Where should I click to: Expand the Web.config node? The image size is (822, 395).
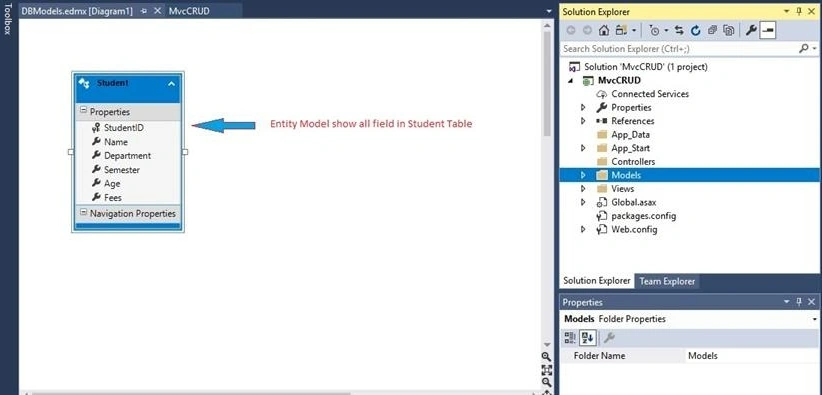583,230
